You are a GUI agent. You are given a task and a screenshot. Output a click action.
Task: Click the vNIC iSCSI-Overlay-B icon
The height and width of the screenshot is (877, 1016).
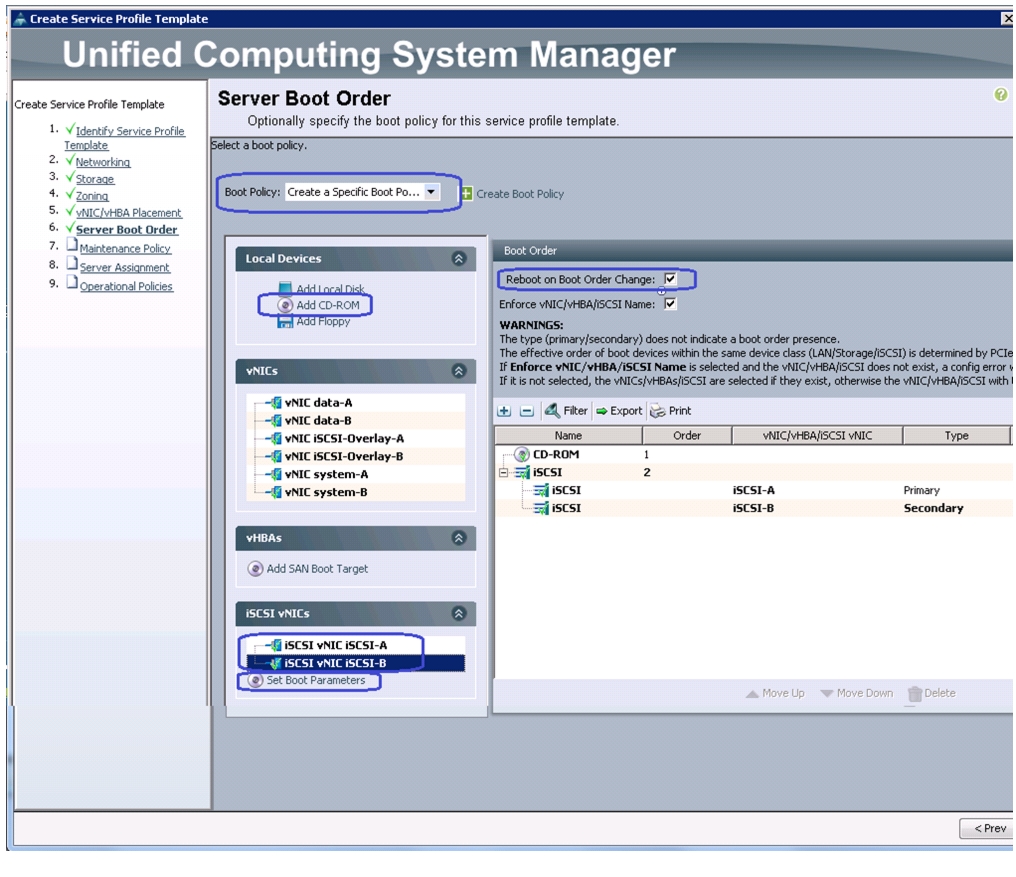(x=275, y=456)
